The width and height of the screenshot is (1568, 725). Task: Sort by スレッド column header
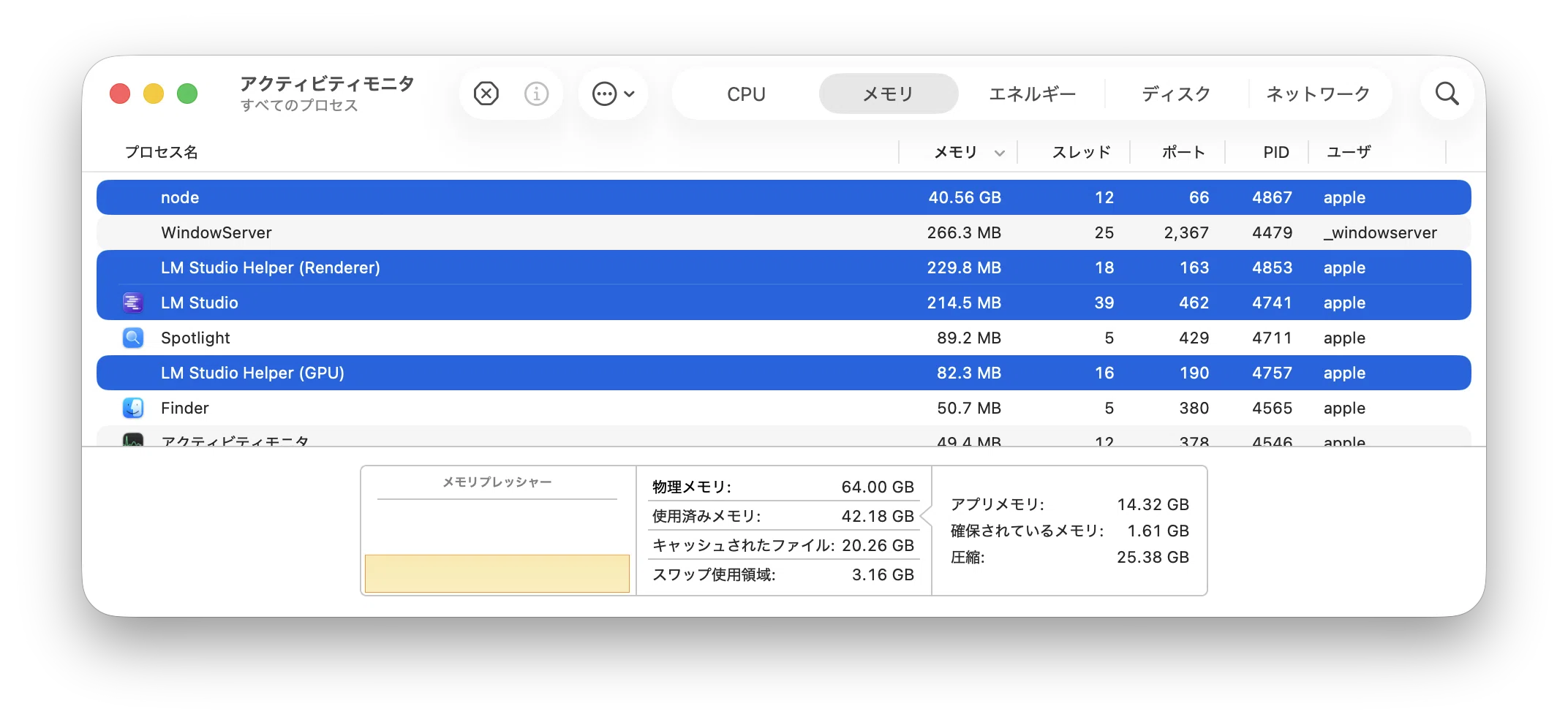click(1082, 152)
